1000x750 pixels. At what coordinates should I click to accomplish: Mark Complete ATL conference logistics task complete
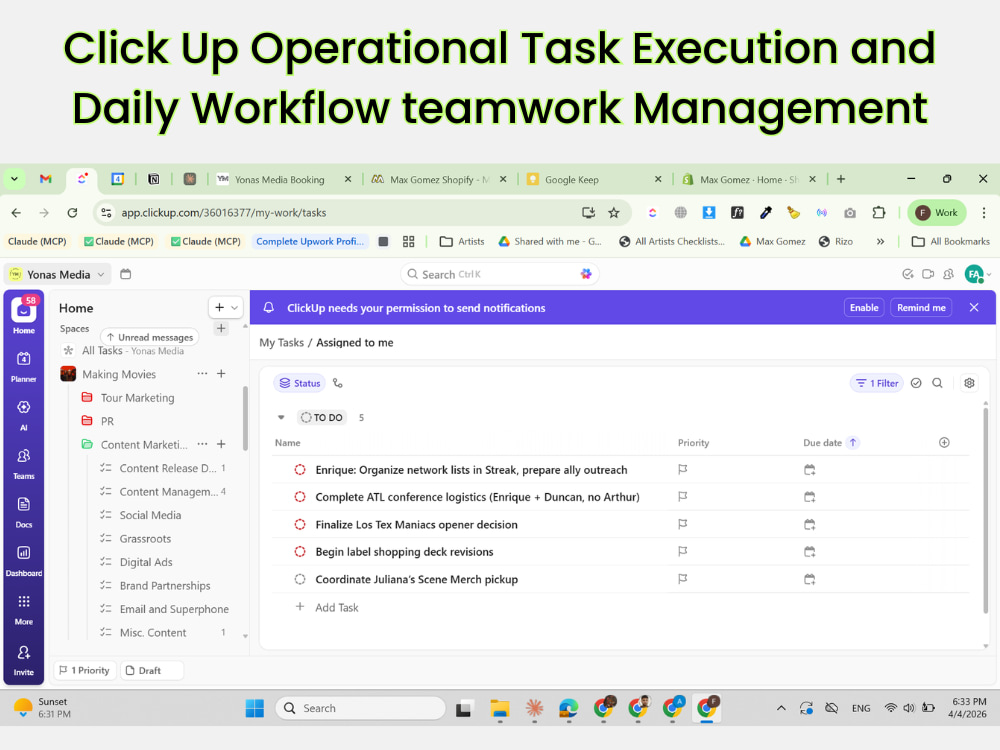coord(300,497)
